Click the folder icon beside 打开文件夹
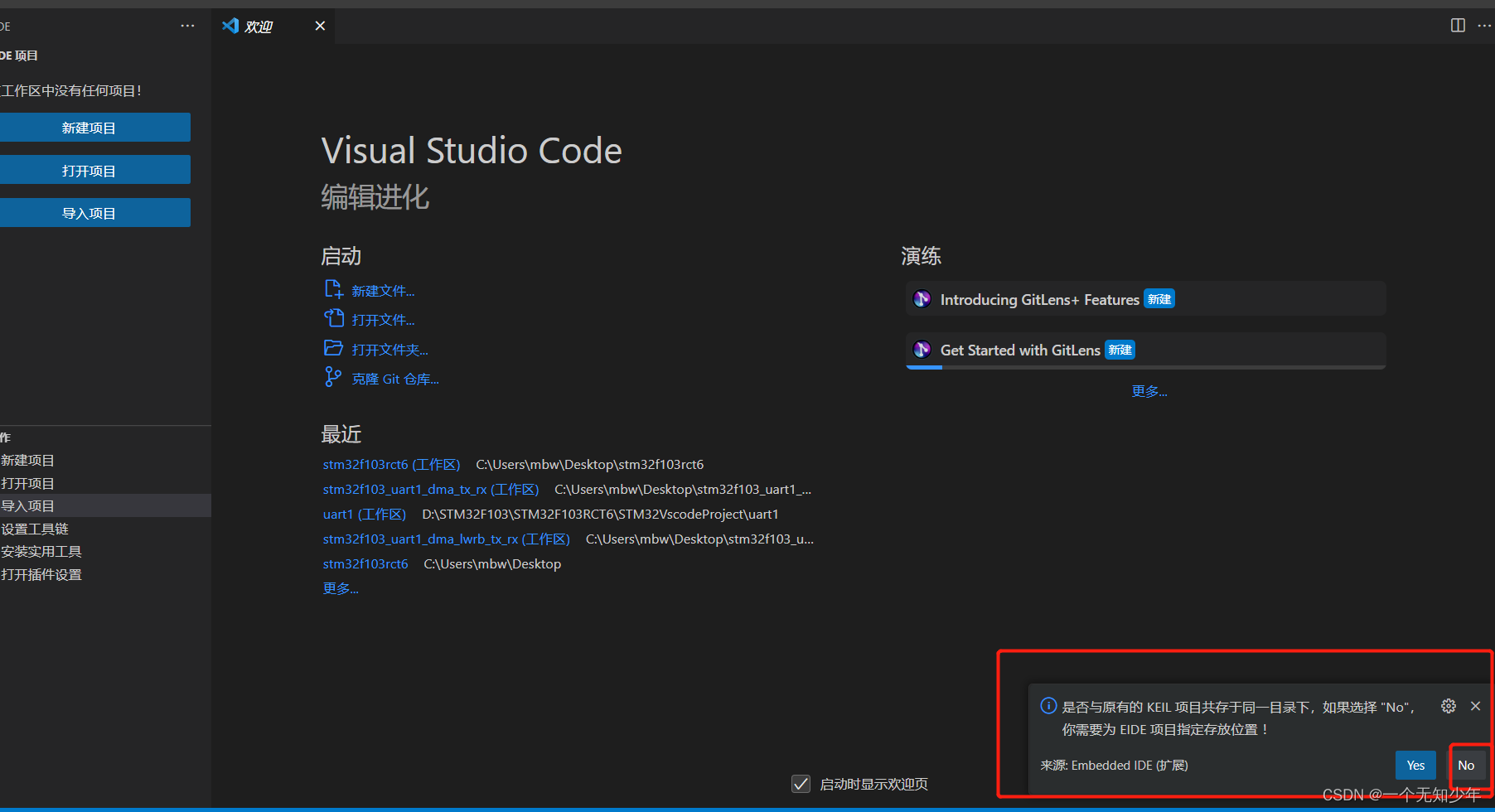Image resolution: width=1495 pixels, height=812 pixels. (333, 348)
